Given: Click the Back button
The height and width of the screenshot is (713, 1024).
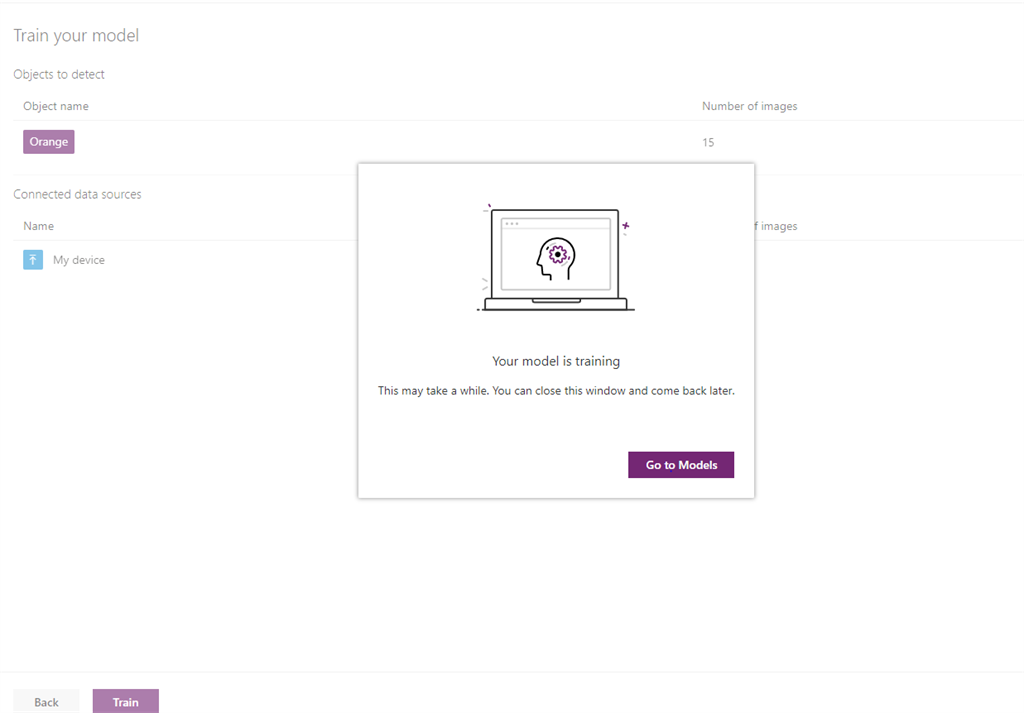Looking at the screenshot, I should (x=46, y=701).
